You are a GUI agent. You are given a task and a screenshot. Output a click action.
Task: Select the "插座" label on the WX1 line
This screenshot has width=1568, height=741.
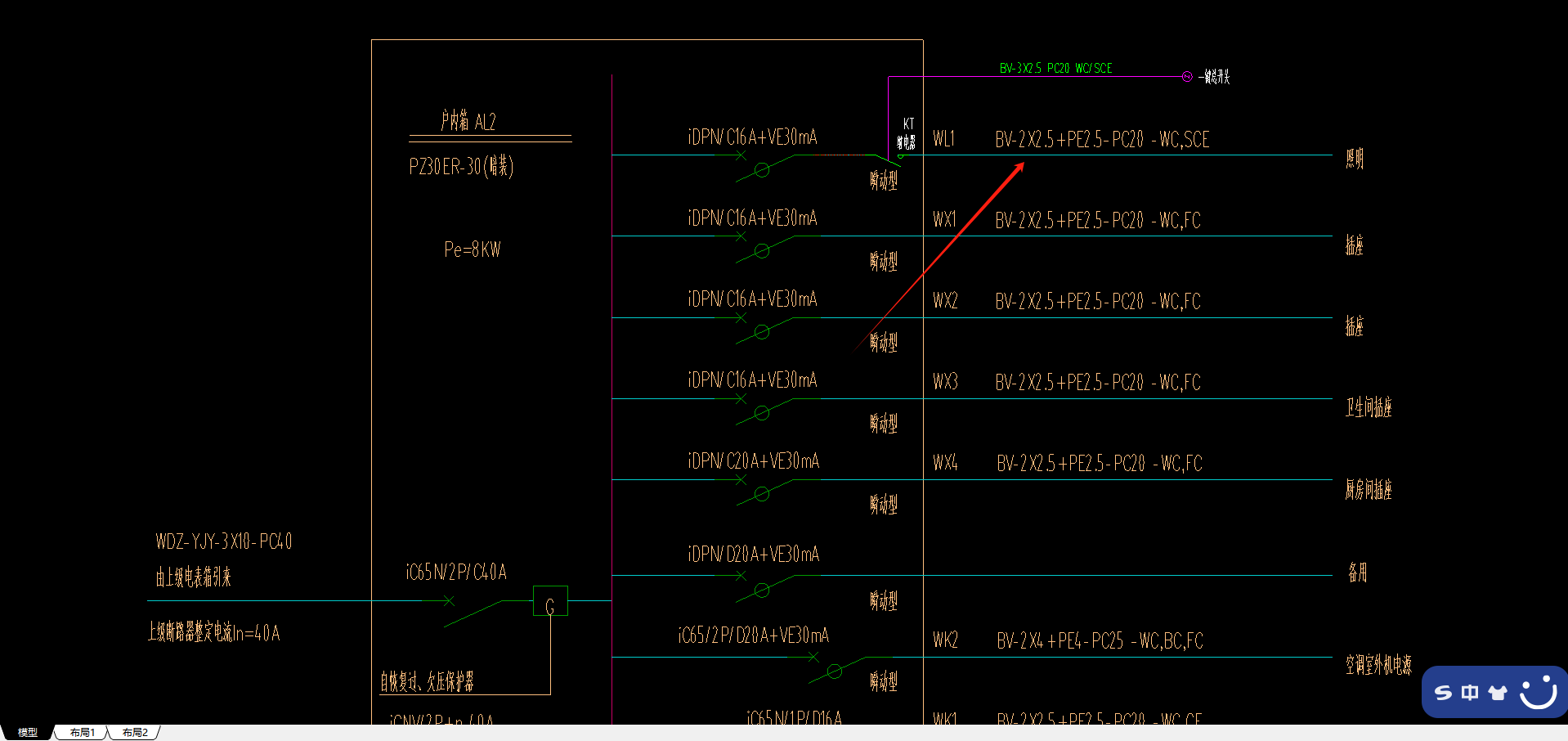tap(1355, 245)
